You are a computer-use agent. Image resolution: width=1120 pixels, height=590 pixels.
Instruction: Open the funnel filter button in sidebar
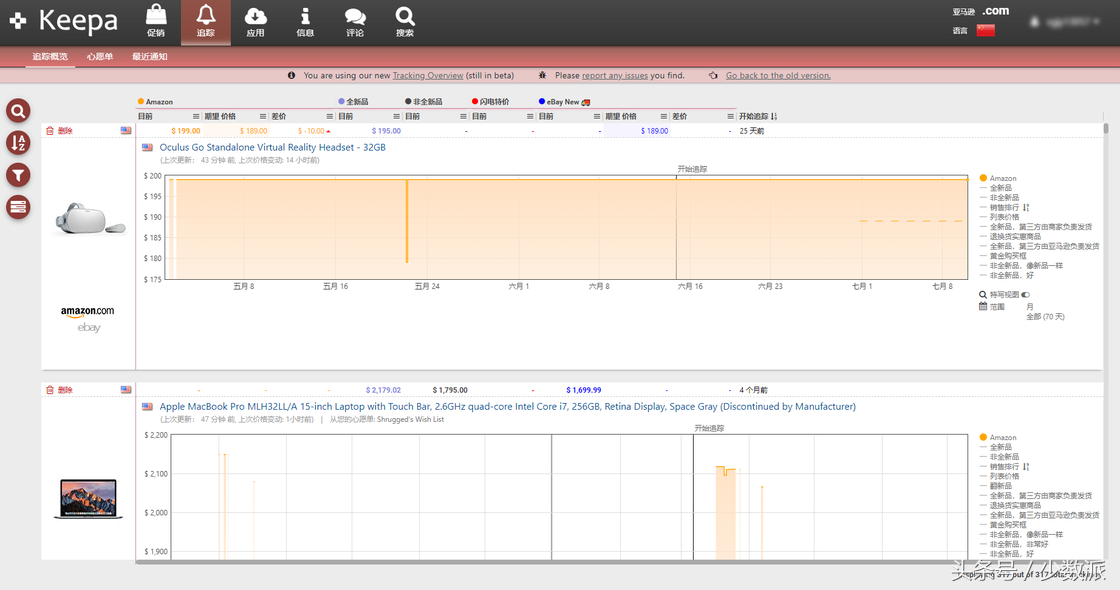pos(18,175)
